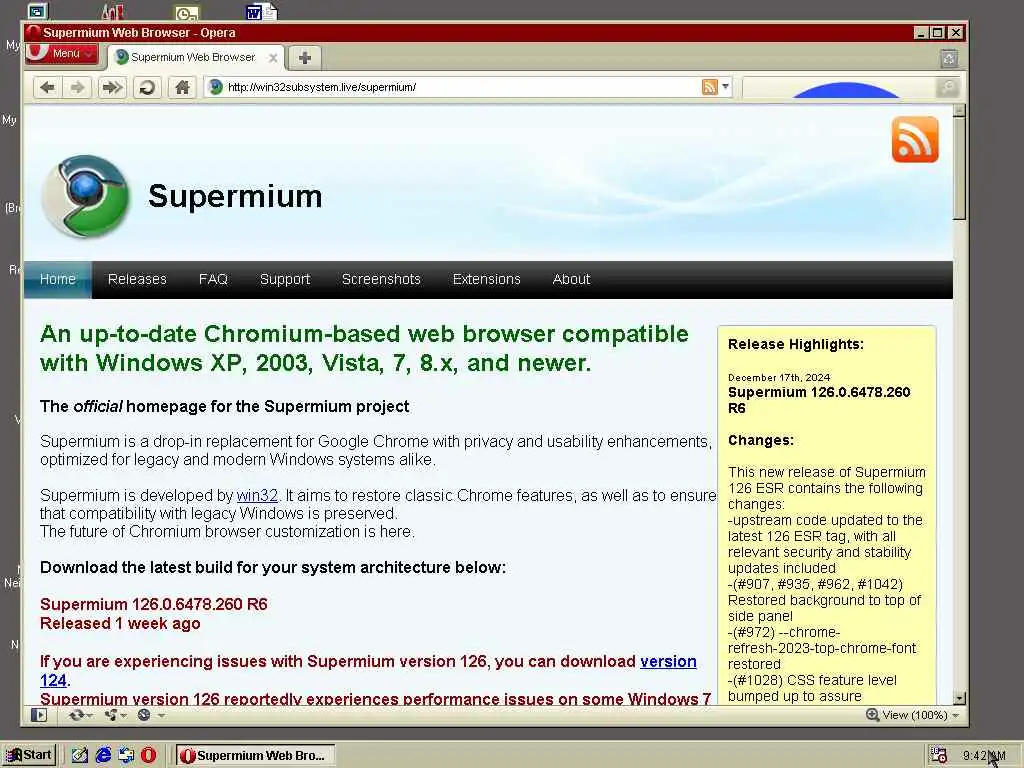Screen dimensions: 1024x768
Task: Click the zoom magnifier icon in status bar
Action: coord(872,715)
